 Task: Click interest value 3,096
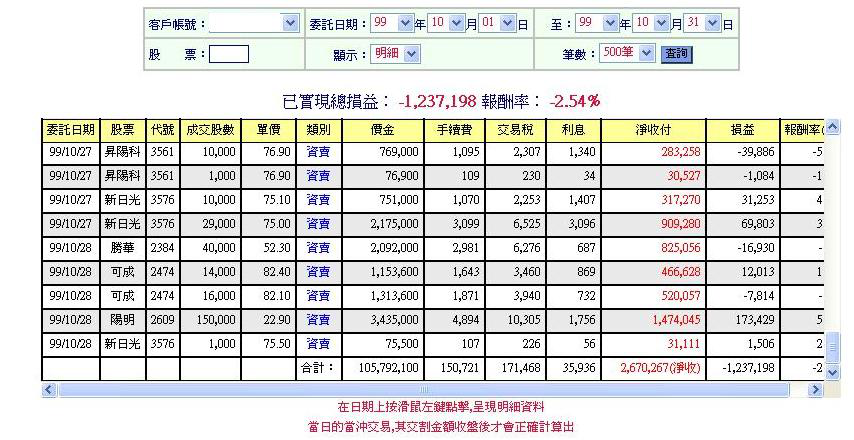pyautogui.click(x=582, y=224)
